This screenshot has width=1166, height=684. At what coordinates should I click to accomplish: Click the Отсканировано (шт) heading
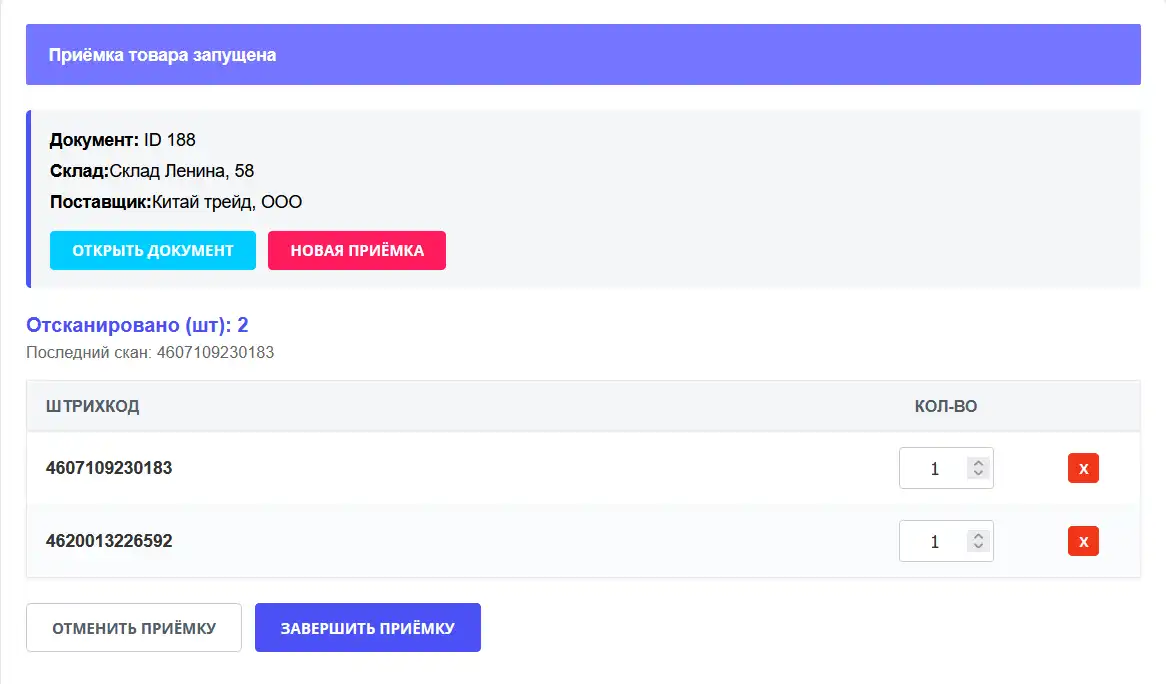point(137,325)
